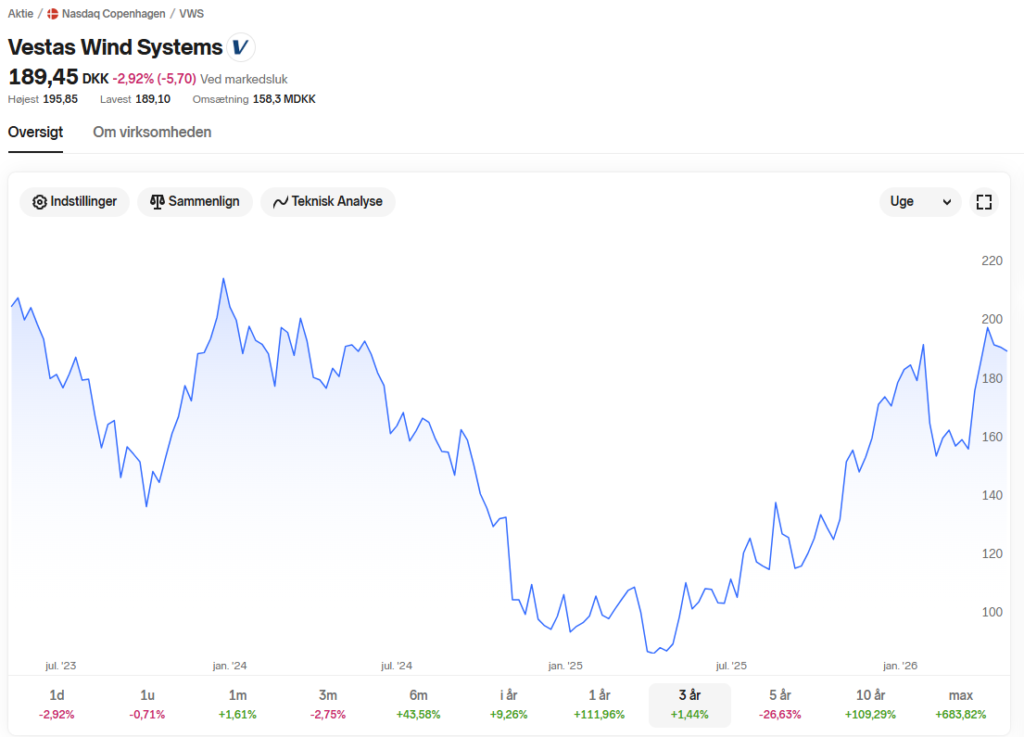Open Nasdaq Copenhagen breadcrumb link

coord(114,14)
